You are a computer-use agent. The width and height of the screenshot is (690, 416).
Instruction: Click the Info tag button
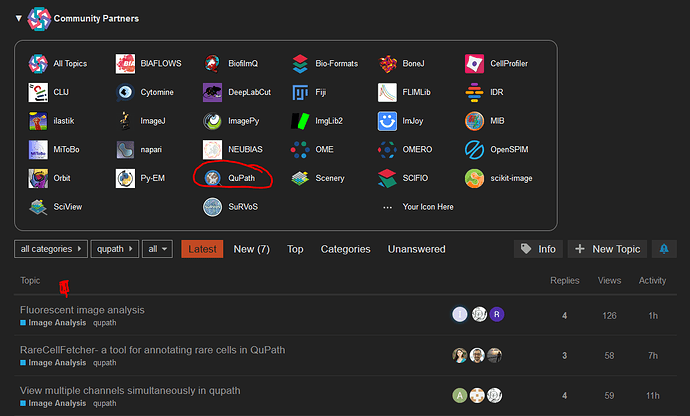pos(539,249)
